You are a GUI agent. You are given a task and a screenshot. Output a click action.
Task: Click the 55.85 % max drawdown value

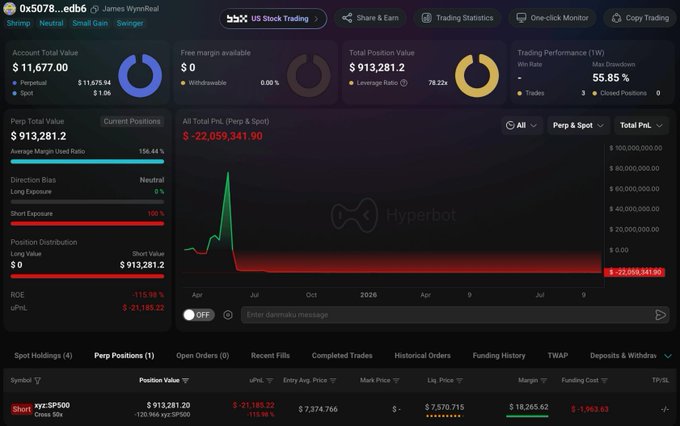[611, 78]
